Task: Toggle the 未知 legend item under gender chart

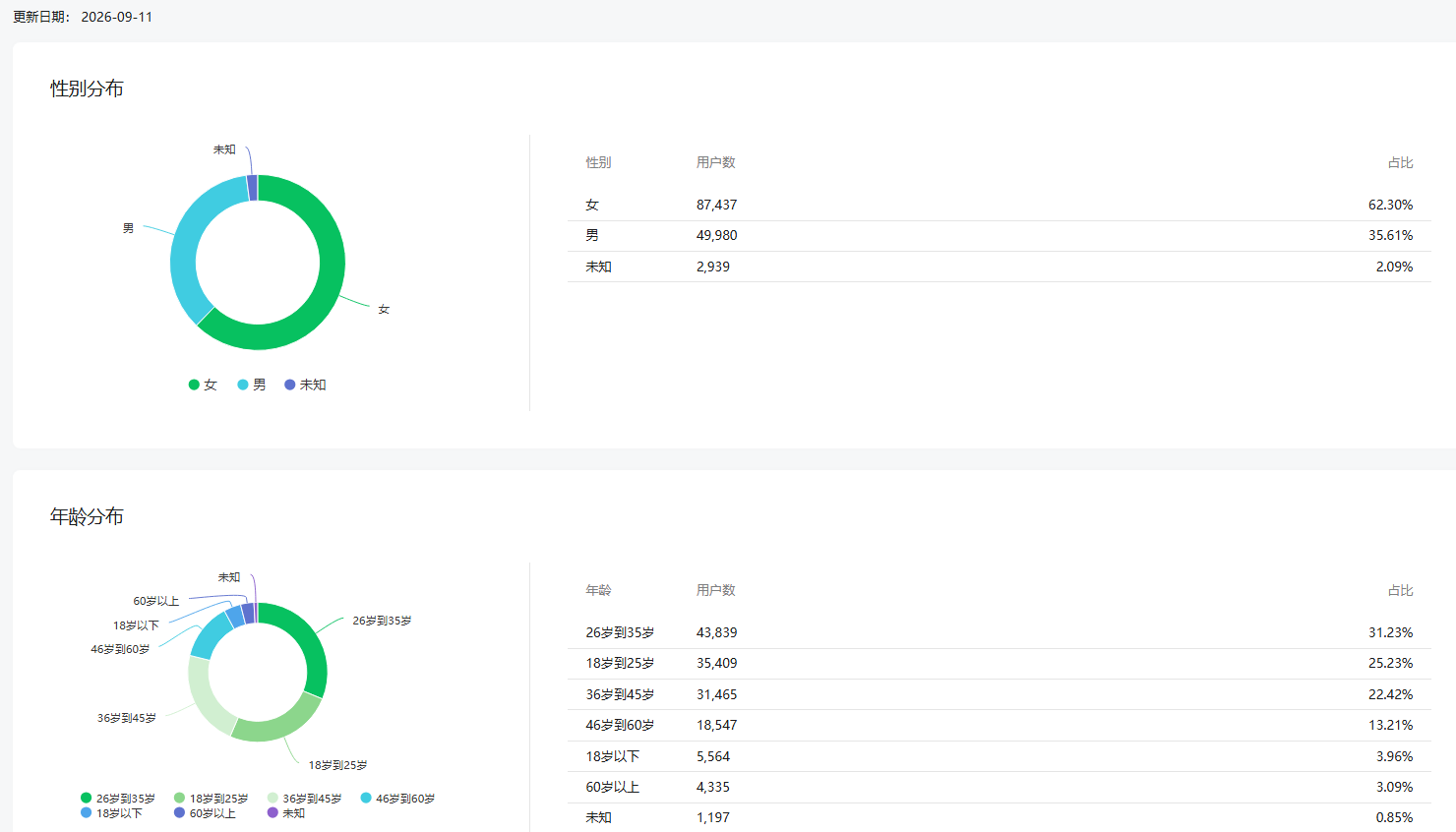Action: coord(305,385)
